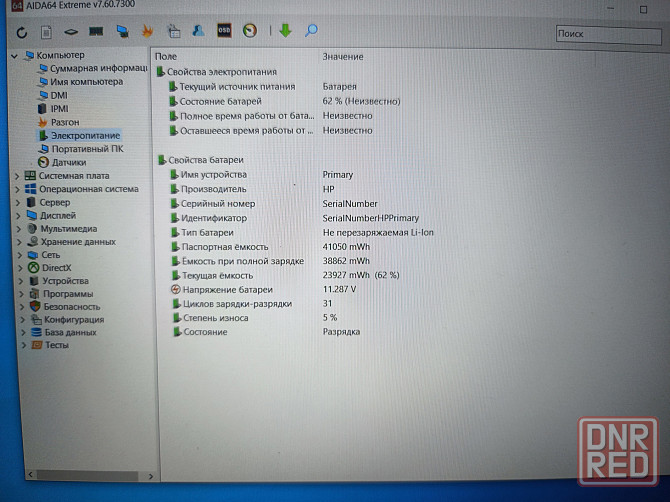This screenshot has height=502, width=670.
Task: Collapse the Компьютер tree node
Action: (x=15, y=56)
